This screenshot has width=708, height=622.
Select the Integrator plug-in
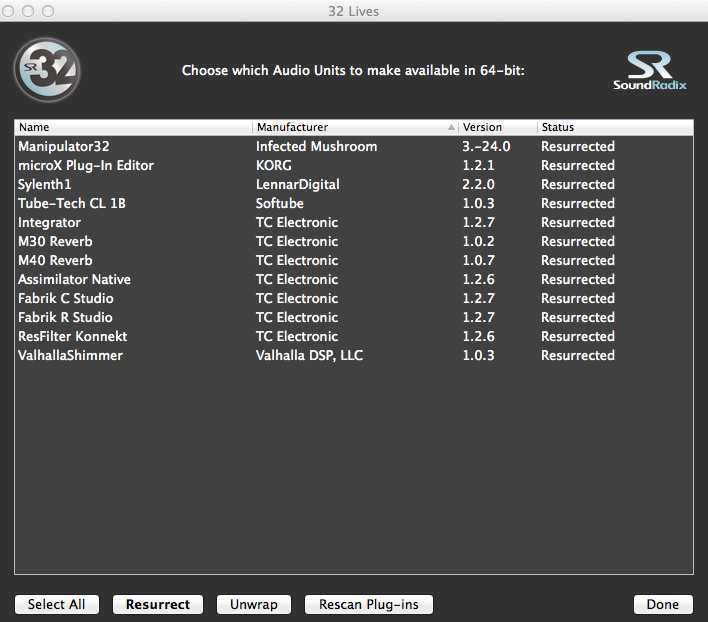click(x=354, y=222)
